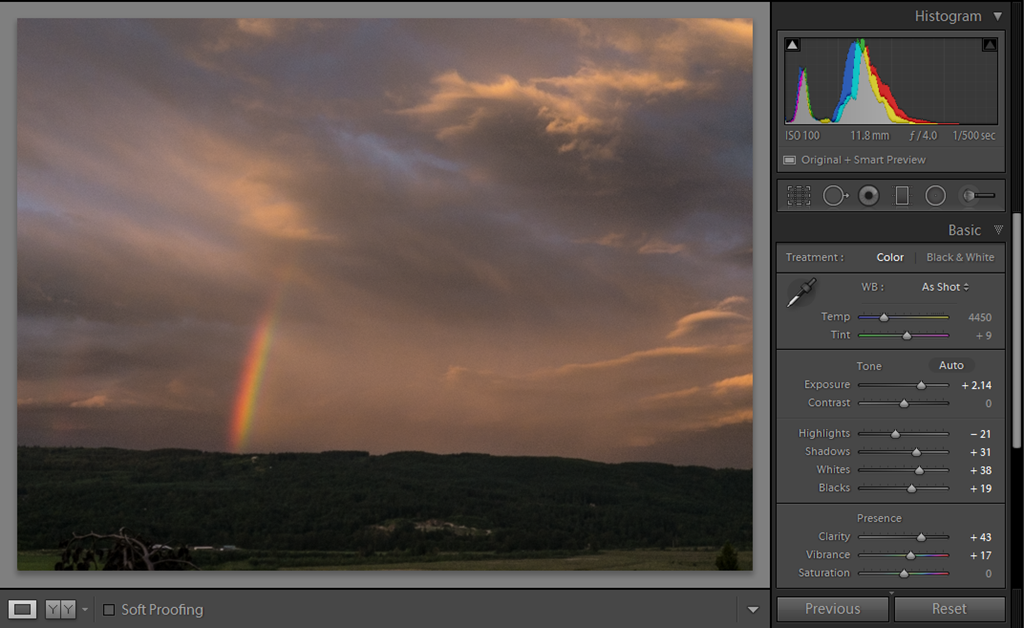Open the WB As Shot preset dropdown

[945, 287]
